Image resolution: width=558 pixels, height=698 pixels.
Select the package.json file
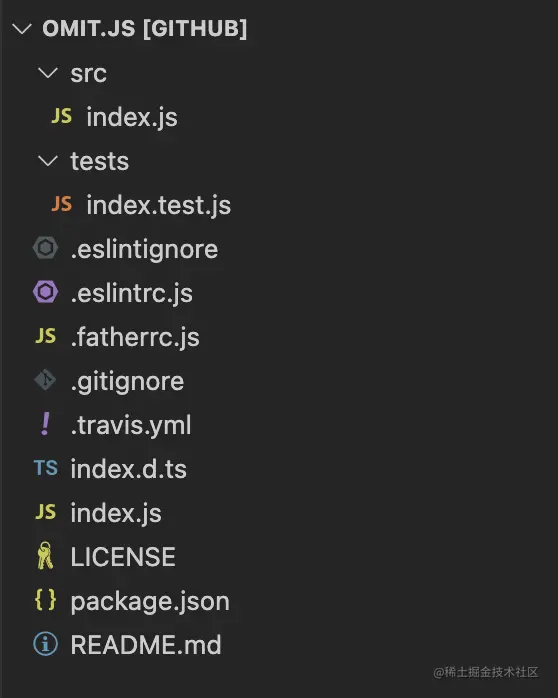point(150,601)
